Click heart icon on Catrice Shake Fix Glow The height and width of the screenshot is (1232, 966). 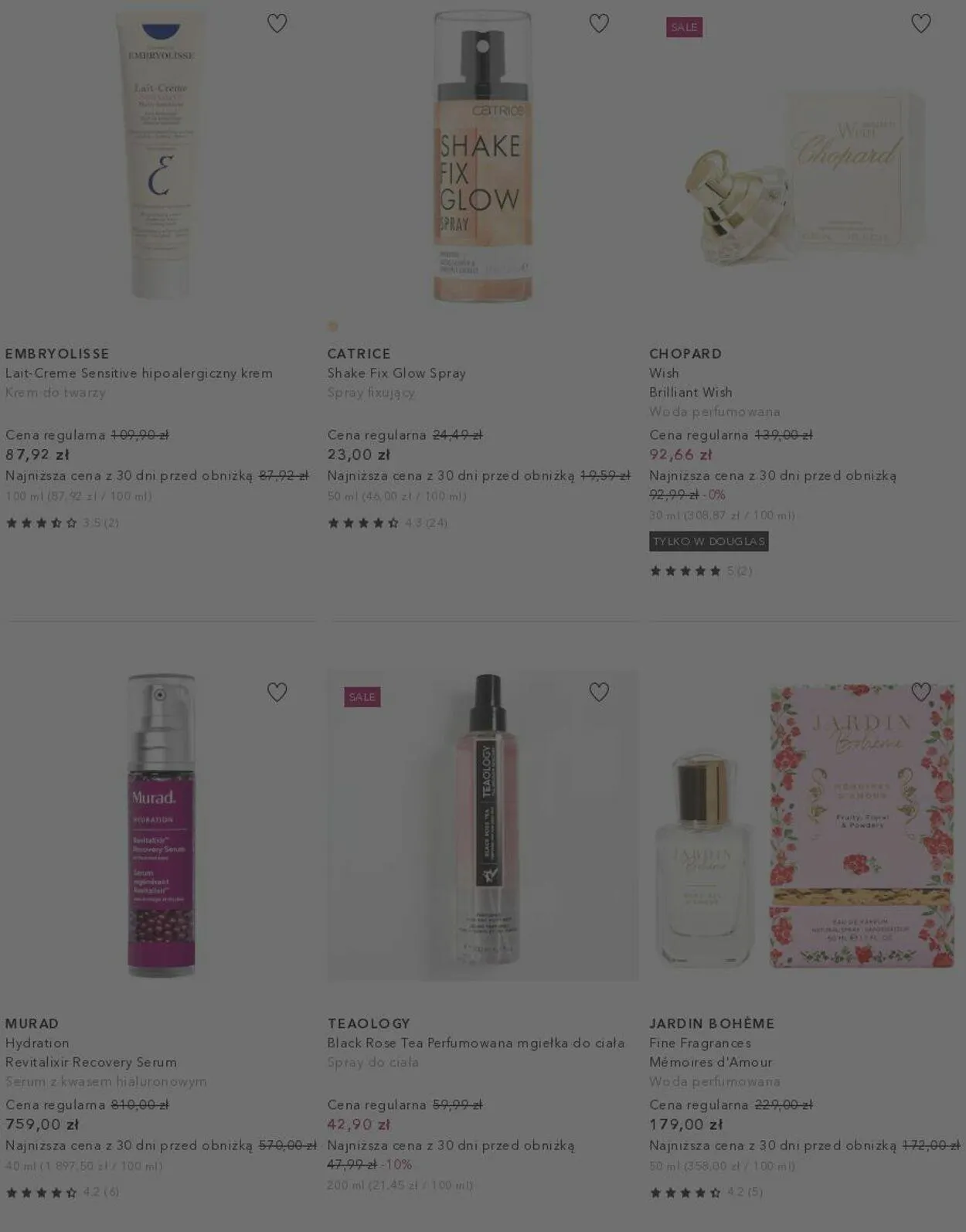click(x=599, y=24)
